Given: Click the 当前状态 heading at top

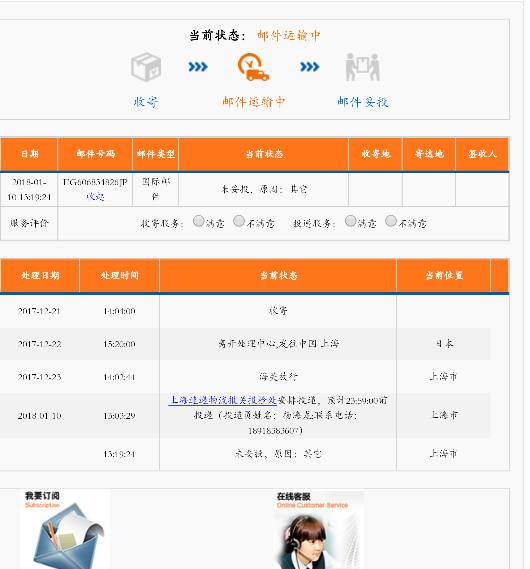Looking at the screenshot, I should point(217,36).
